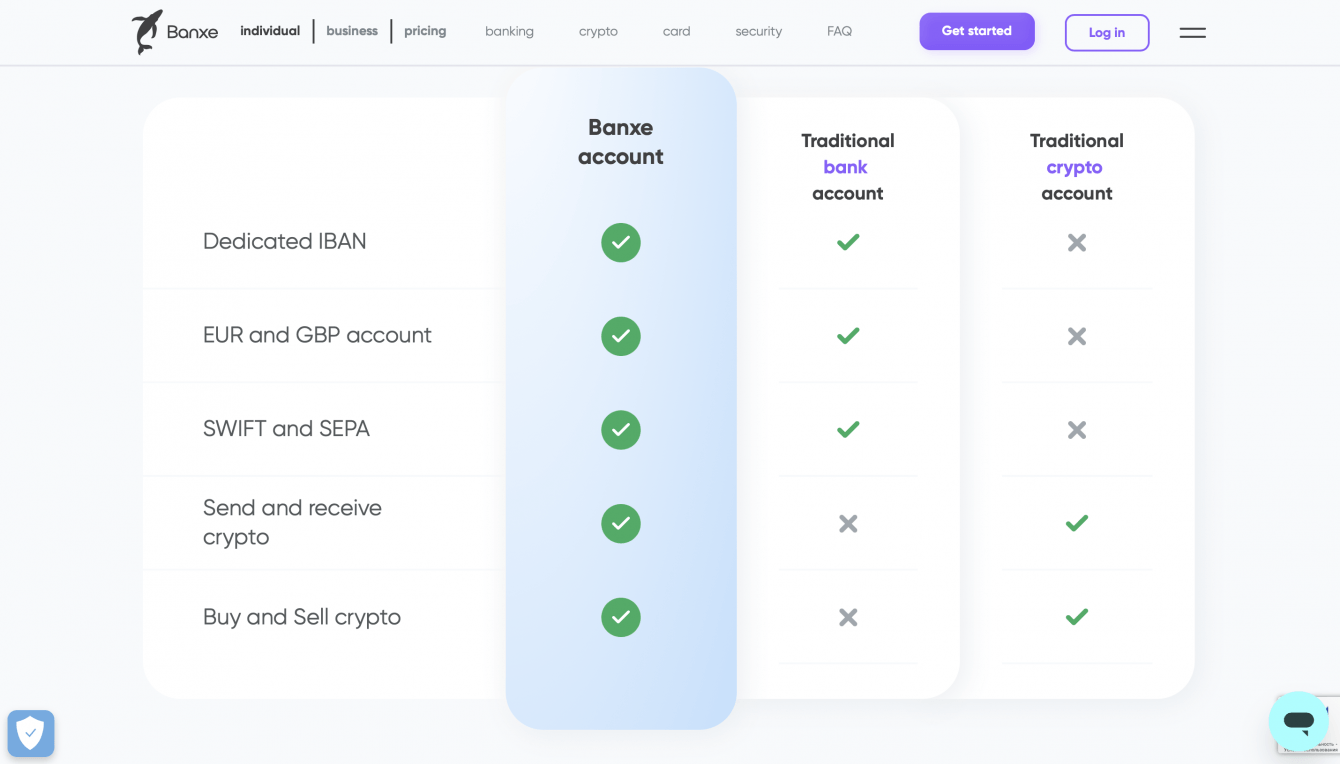Open the security navigation link

tap(758, 32)
